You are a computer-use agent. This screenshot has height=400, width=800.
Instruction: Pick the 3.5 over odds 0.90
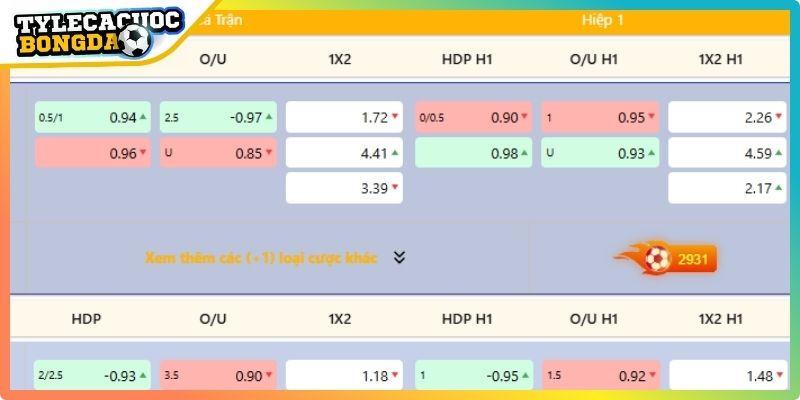(218, 376)
